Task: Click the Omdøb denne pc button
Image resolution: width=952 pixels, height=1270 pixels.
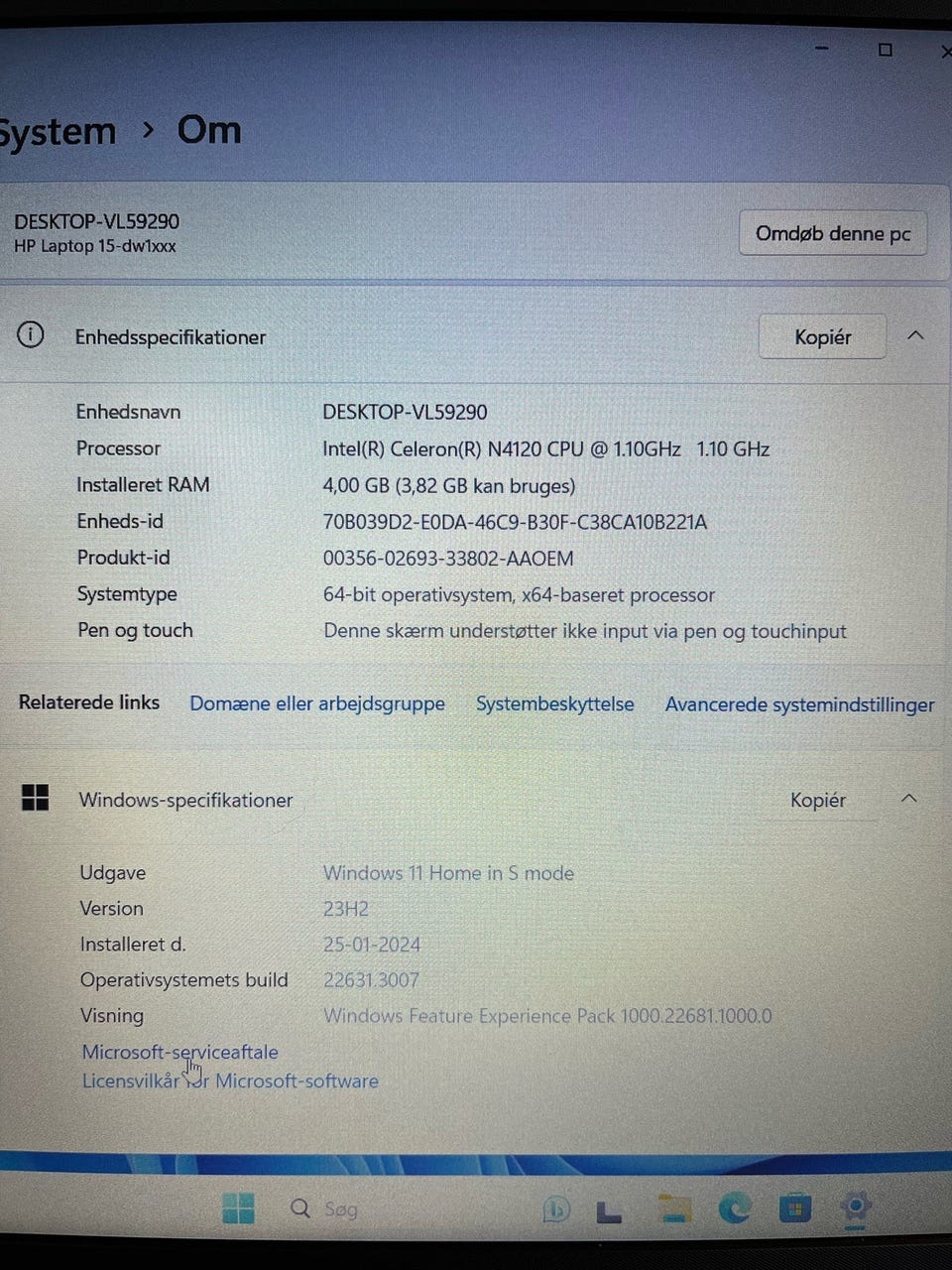Action: 833,234
